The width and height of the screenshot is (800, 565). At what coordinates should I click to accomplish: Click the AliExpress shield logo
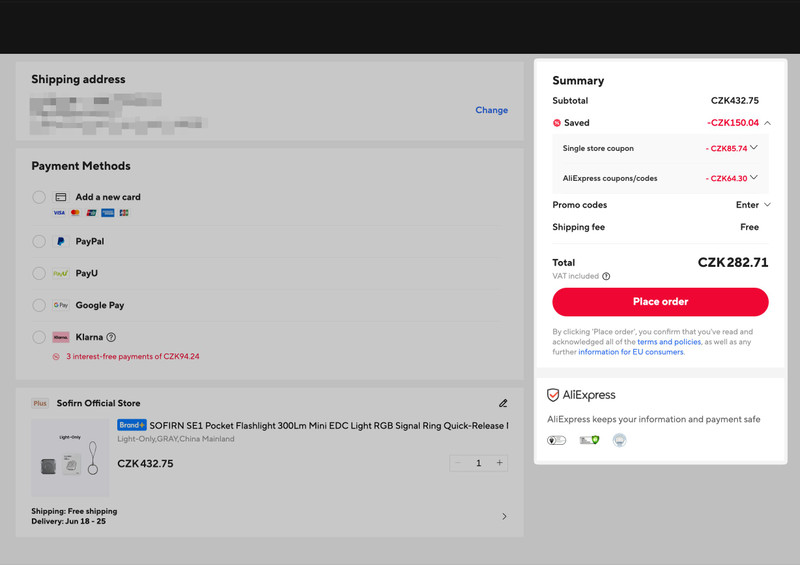point(553,395)
